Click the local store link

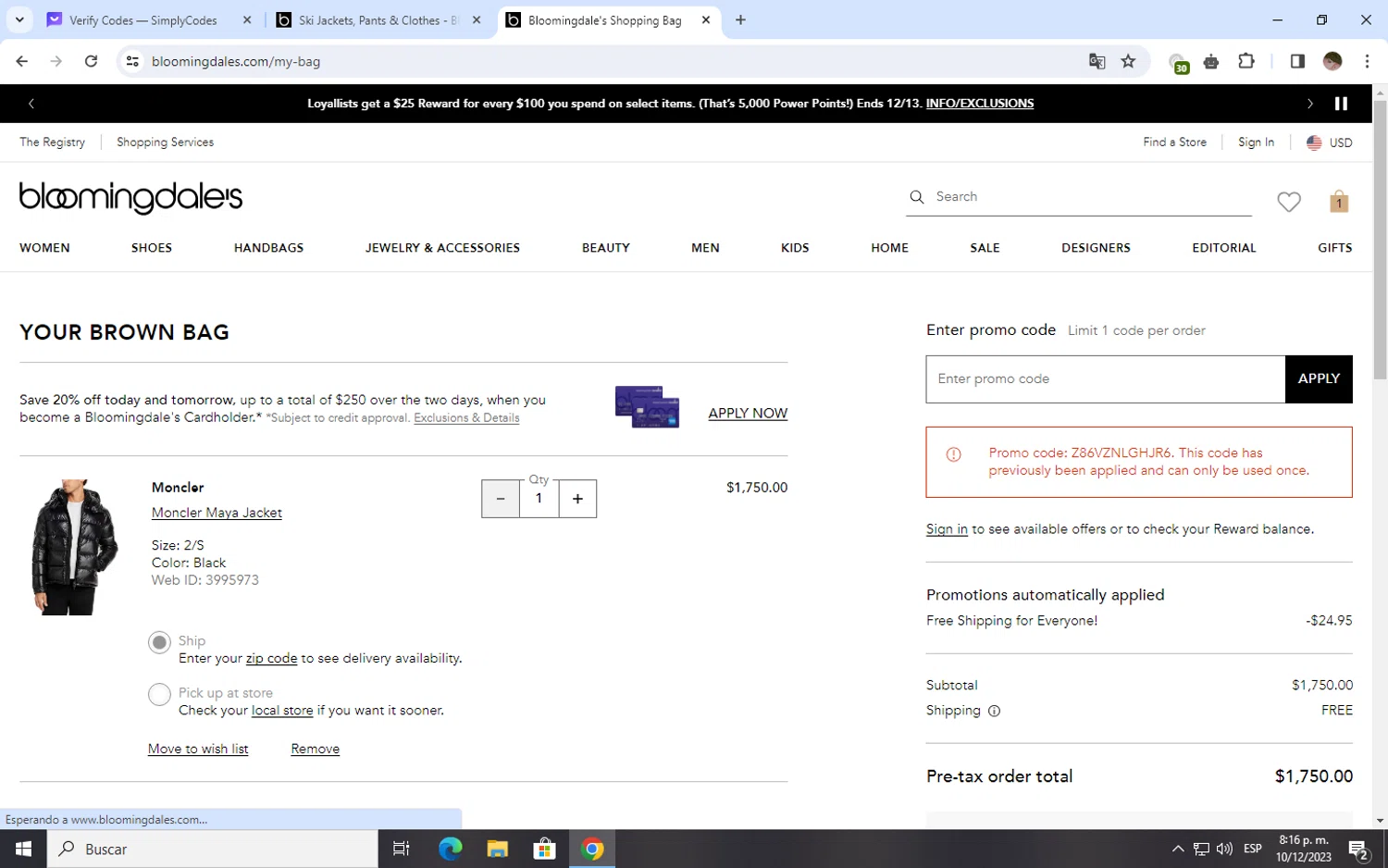pyautogui.click(x=282, y=711)
